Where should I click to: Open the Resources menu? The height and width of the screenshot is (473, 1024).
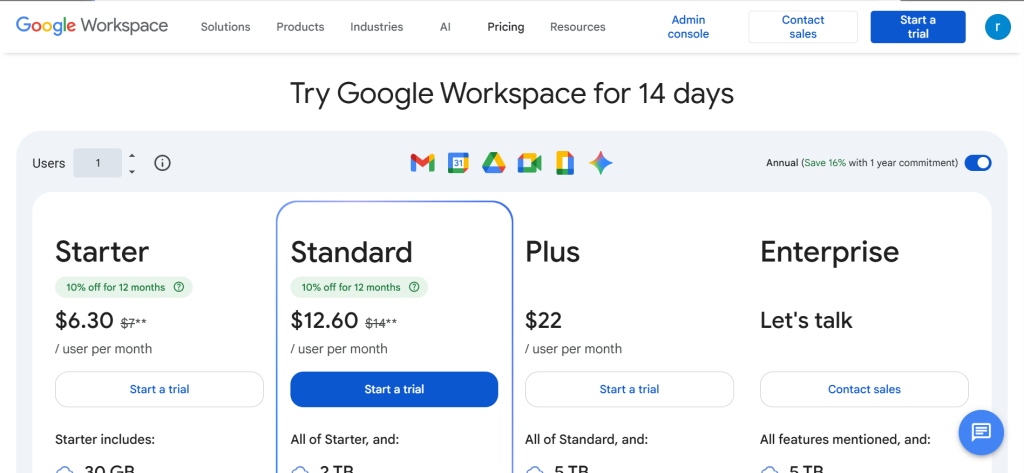[x=577, y=27]
